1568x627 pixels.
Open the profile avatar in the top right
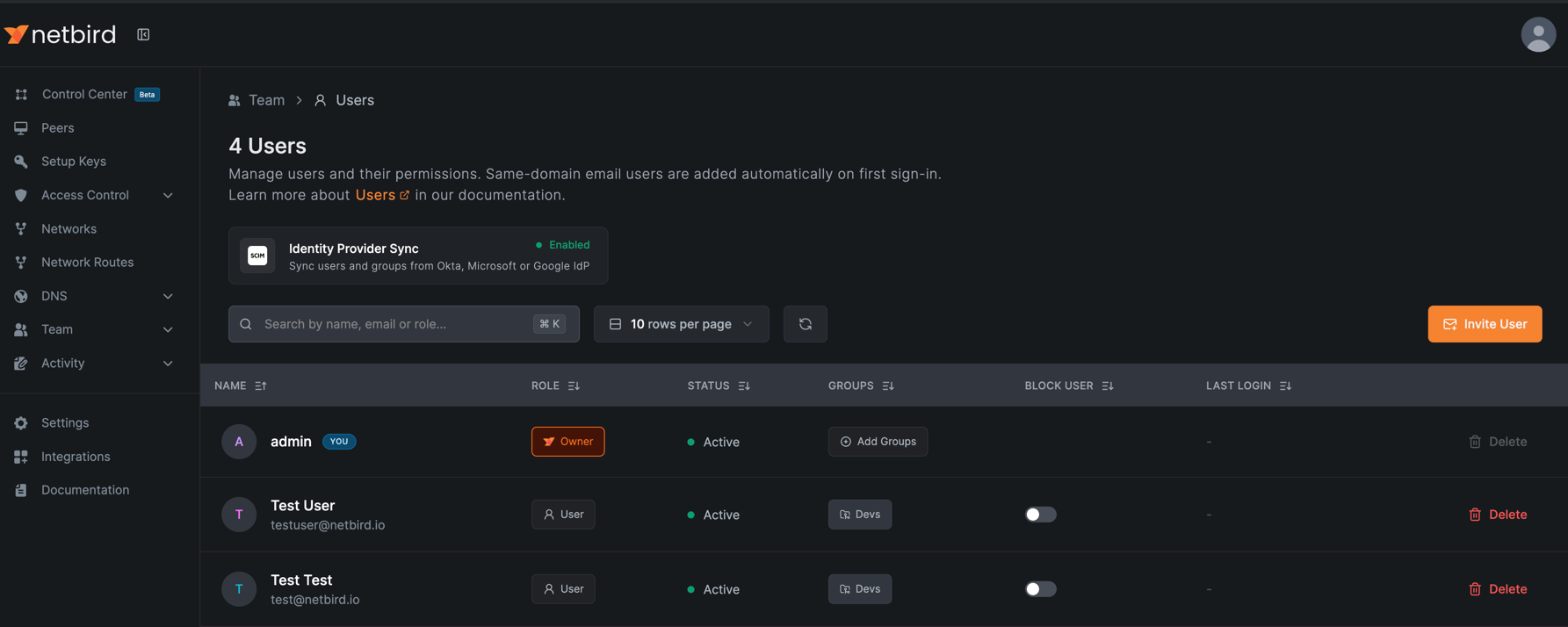coord(1537,34)
